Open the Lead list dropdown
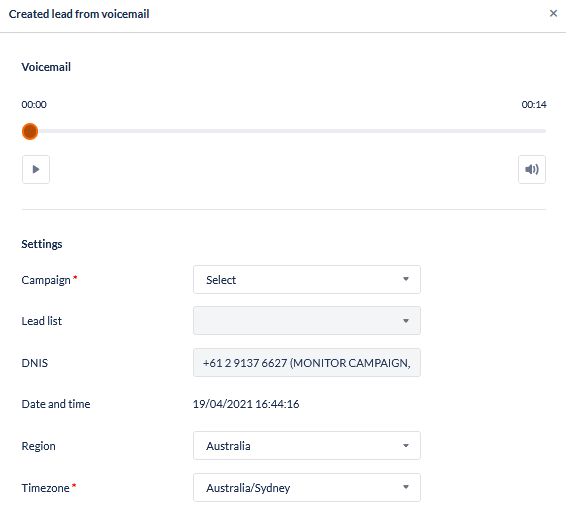This screenshot has height=510, width=566. point(307,321)
